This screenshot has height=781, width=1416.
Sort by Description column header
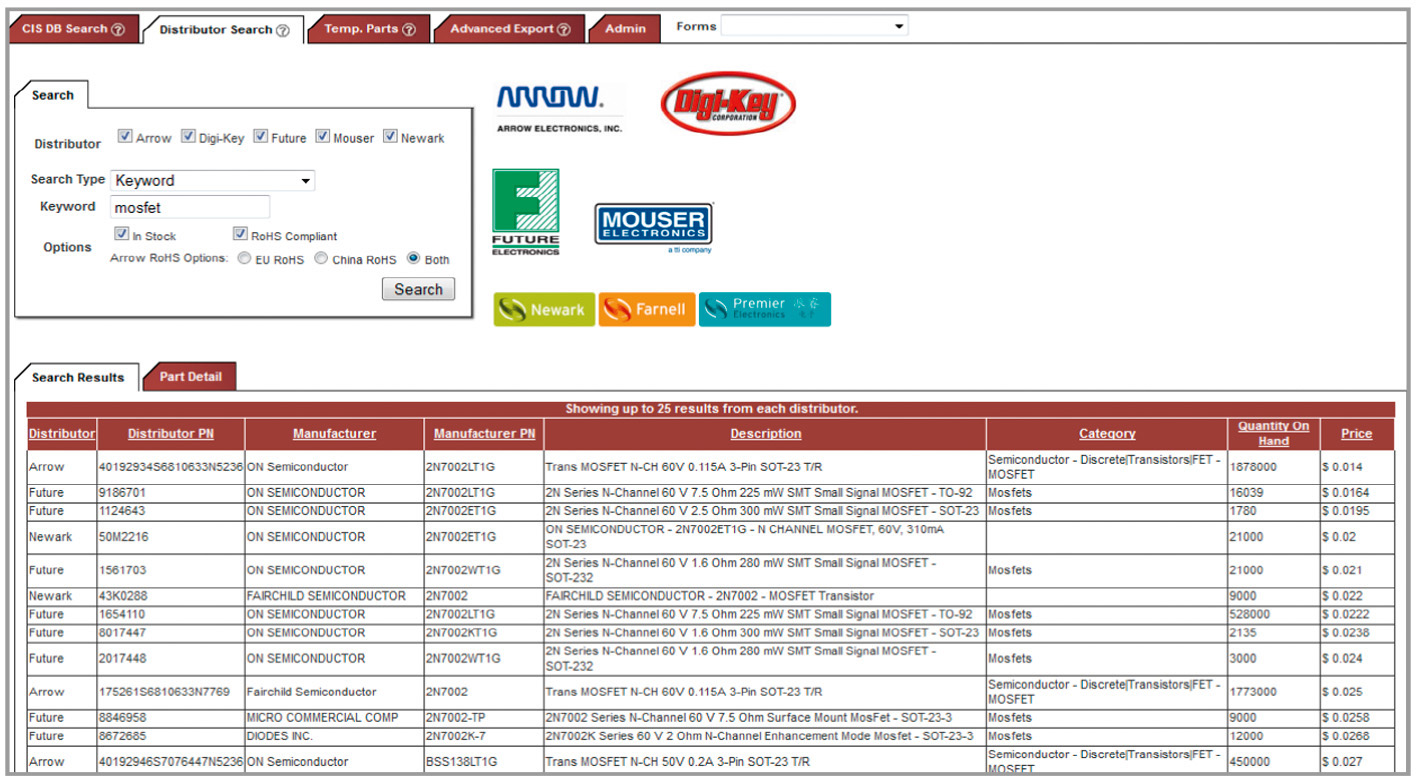(765, 434)
